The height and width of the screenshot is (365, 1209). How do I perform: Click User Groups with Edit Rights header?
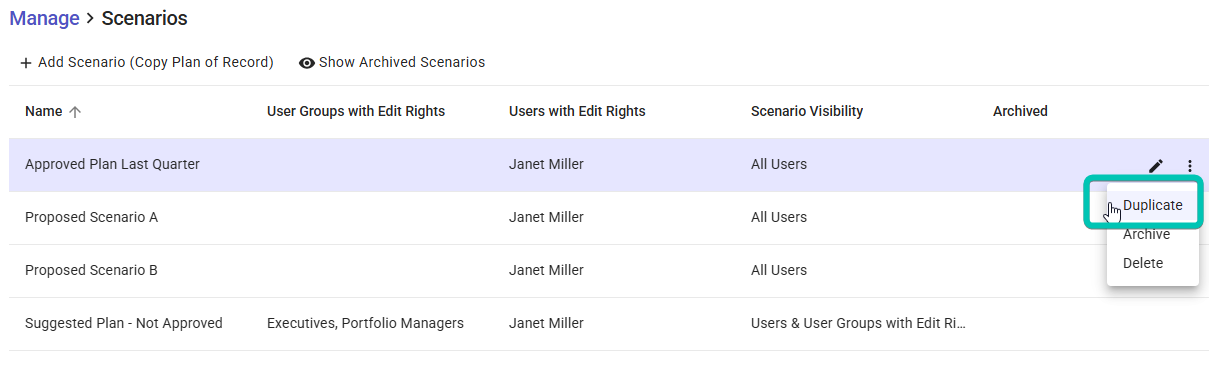356,112
